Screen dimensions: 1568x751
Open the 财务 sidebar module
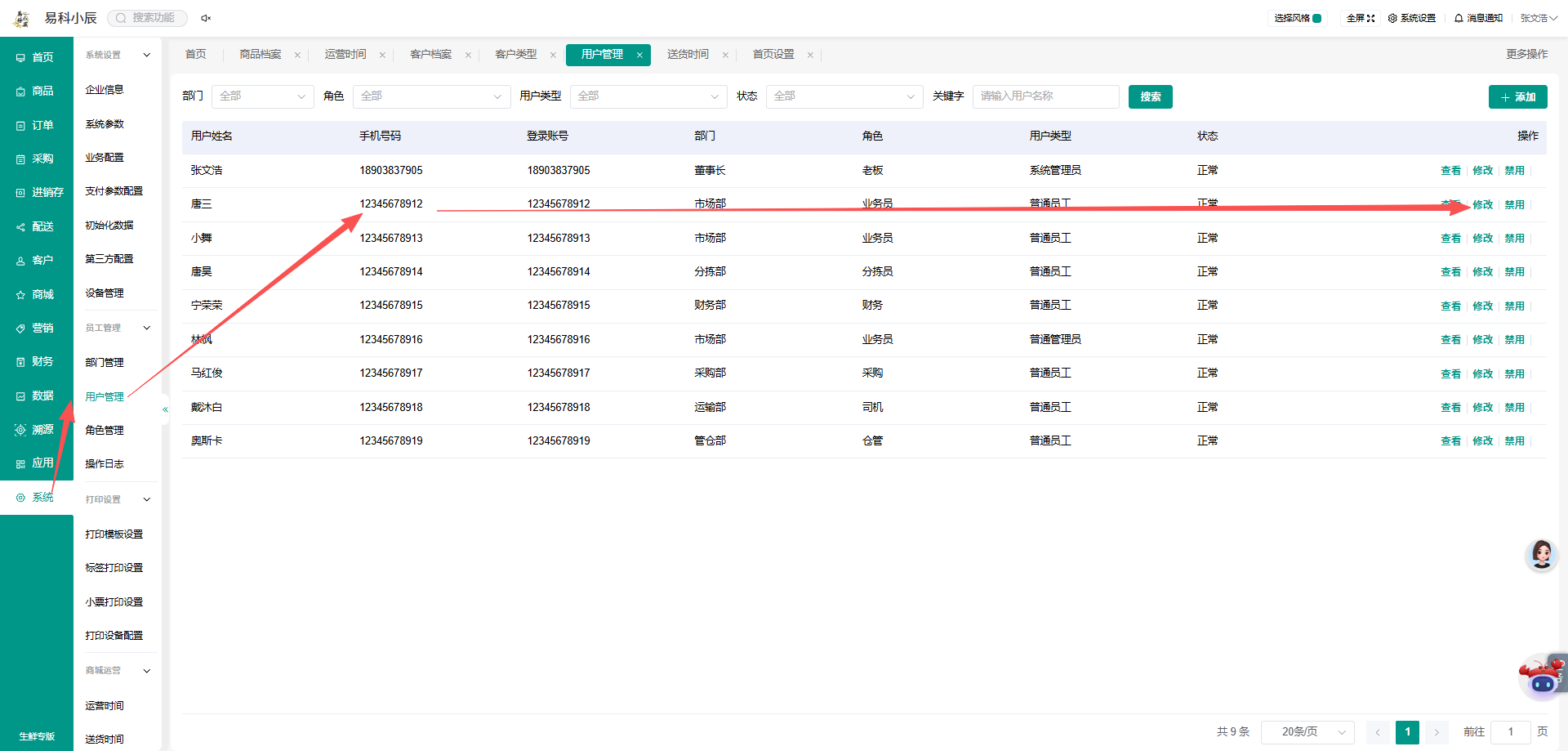pos(36,361)
